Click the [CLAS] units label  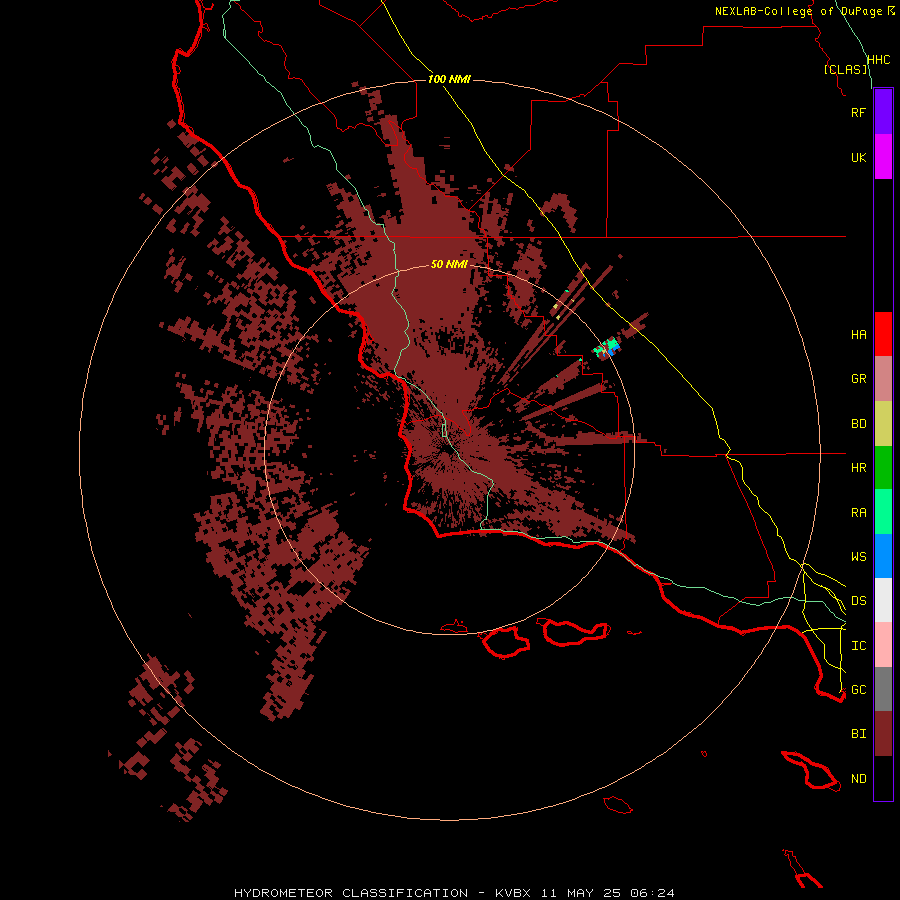pyautogui.click(x=845, y=69)
